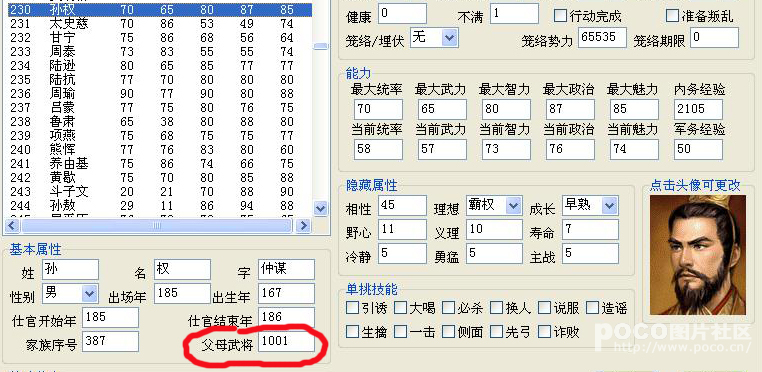Click the 寿命 field showing 7
Viewport: 762px width, 372px height.
pyautogui.click(x=590, y=230)
